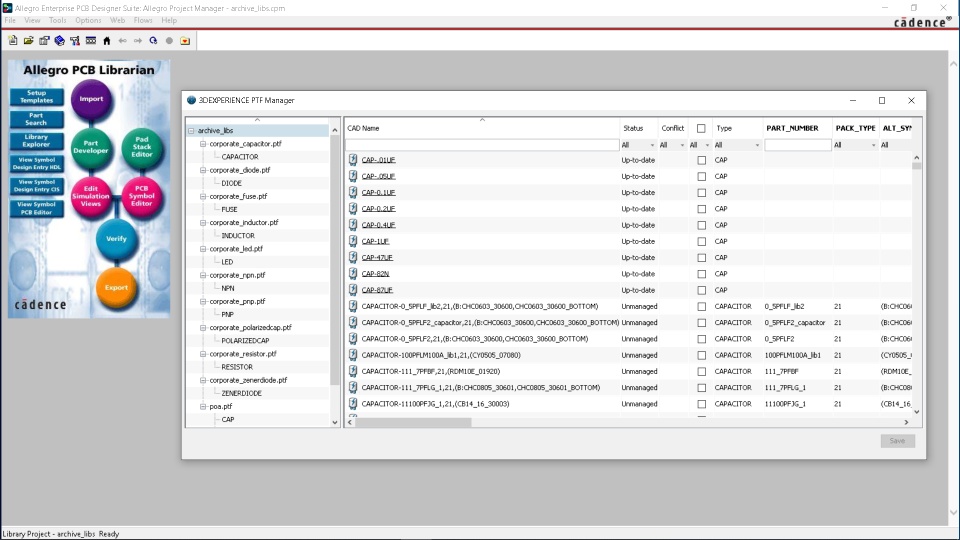Open the CAP-0.1UF link
The height and width of the screenshot is (540, 960).
pyautogui.click(x=378, y=192)
